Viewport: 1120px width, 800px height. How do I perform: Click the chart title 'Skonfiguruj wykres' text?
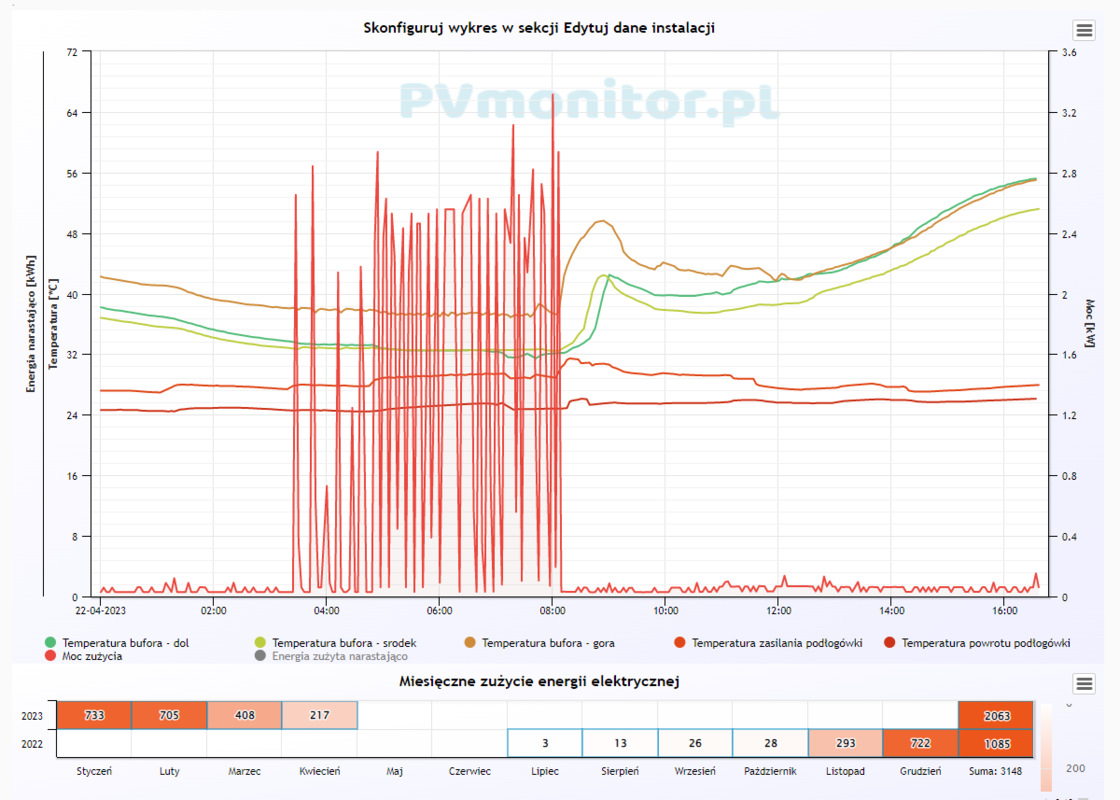538,28
